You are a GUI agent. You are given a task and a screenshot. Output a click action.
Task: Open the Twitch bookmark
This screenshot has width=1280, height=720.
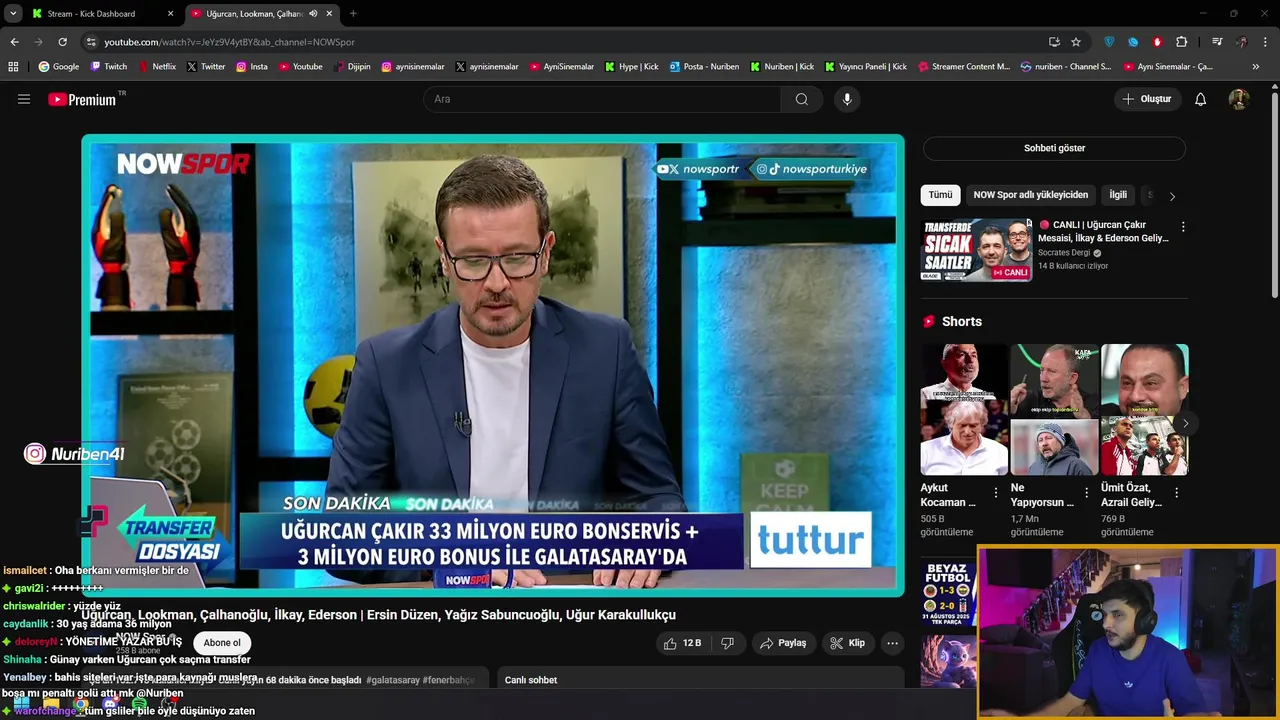[x=109, y=67]
